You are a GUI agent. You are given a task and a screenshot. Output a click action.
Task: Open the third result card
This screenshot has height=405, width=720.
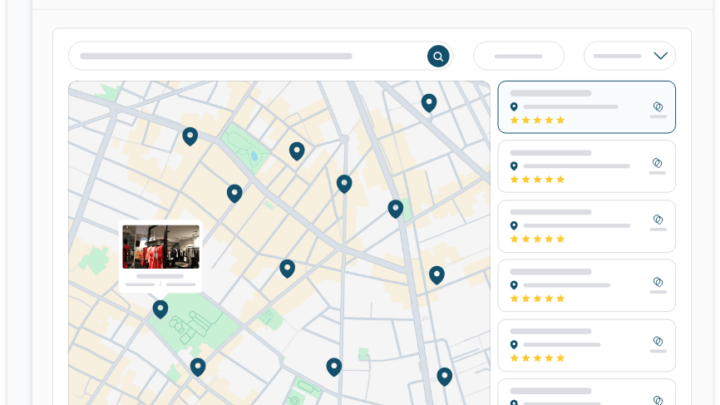point(586,226)
